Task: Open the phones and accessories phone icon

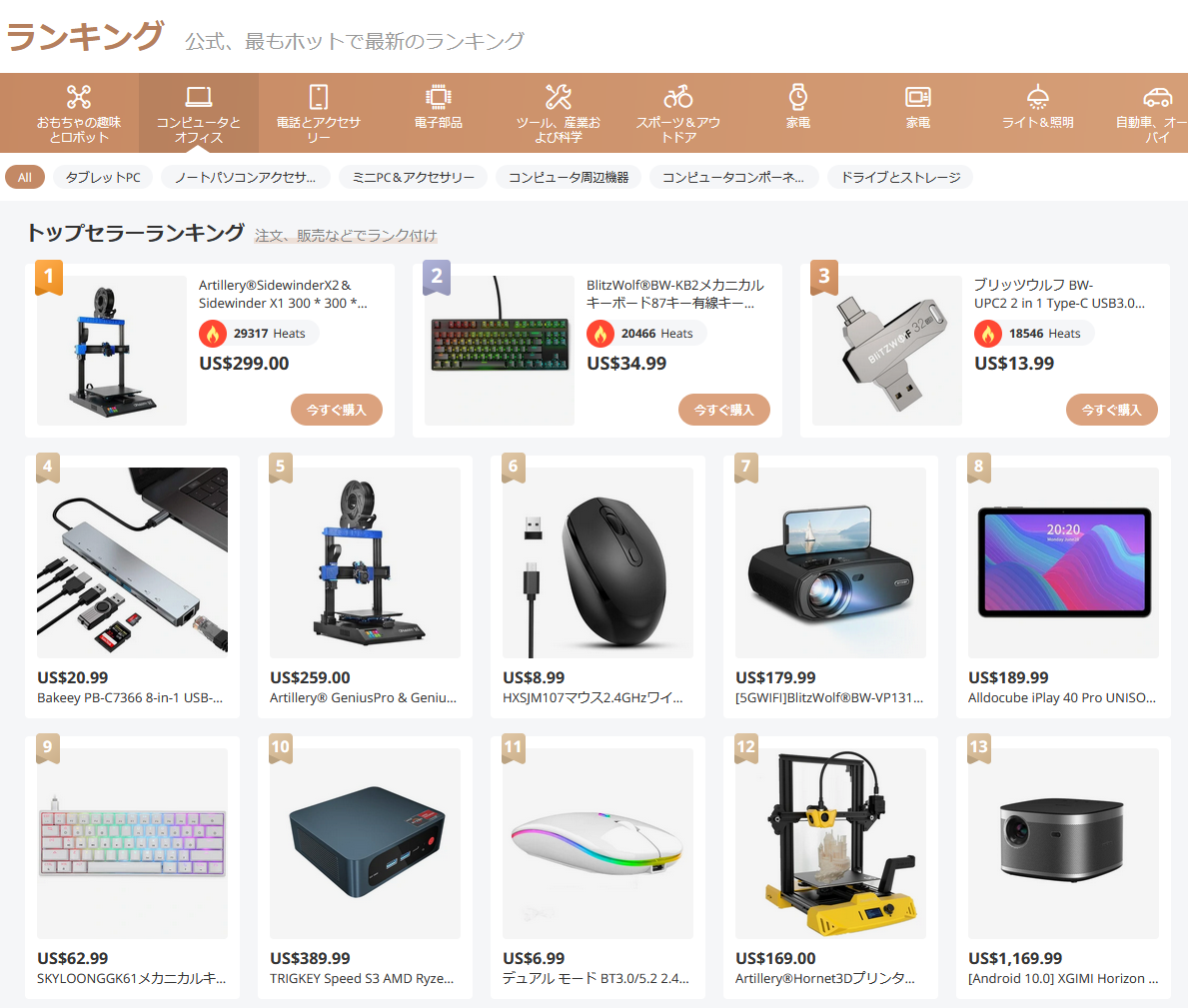Action: [318, 97]
